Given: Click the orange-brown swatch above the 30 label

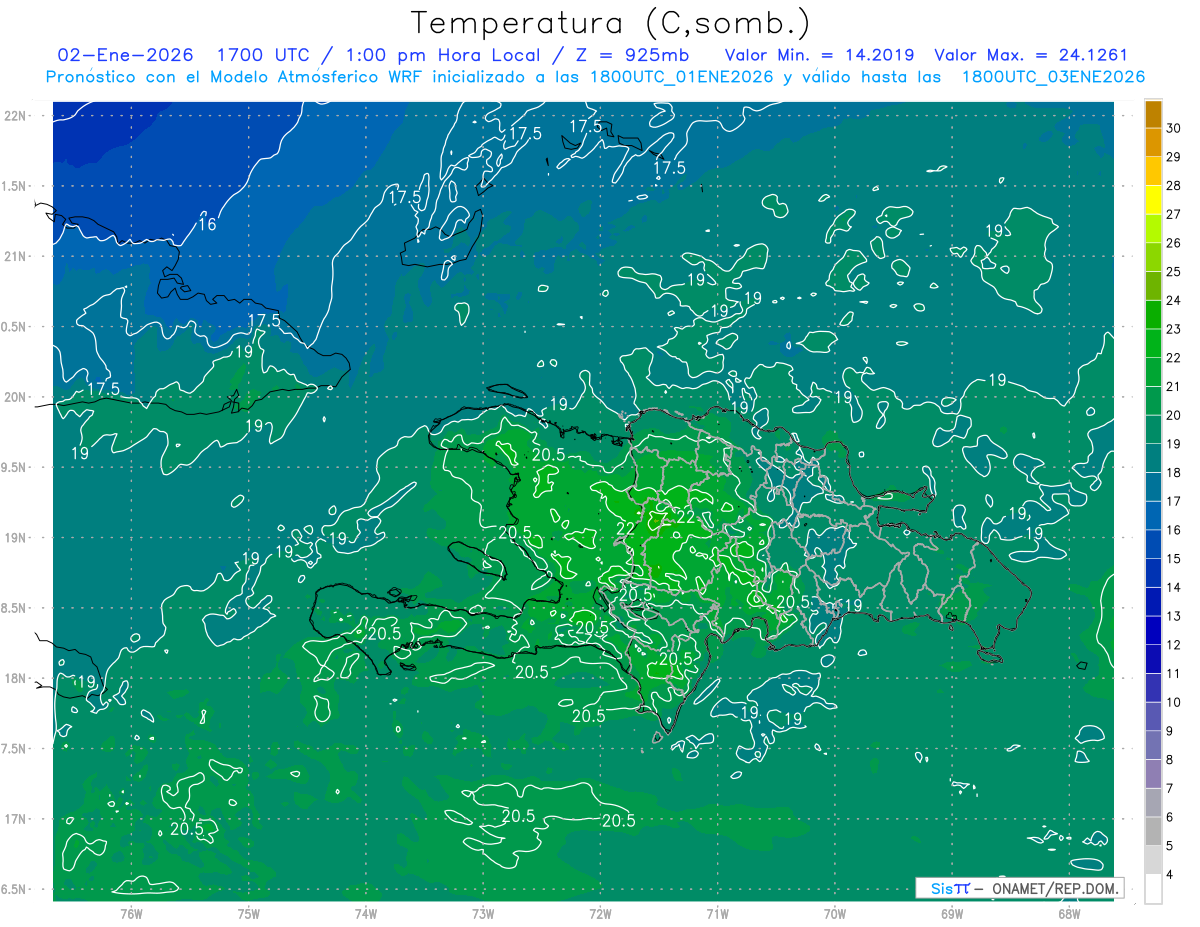Looking at the screenshot, I should point(1153,114).
